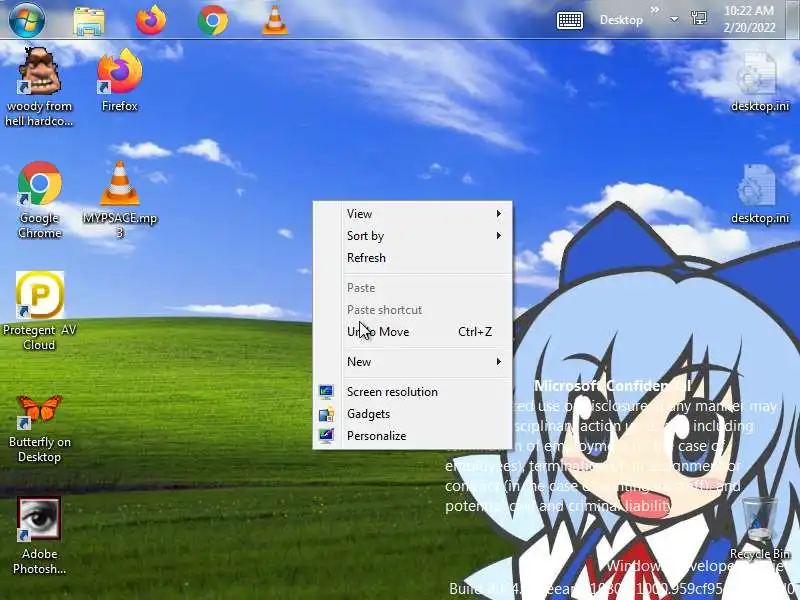Launch Chrome from the taskbar

tap(213, 20)
